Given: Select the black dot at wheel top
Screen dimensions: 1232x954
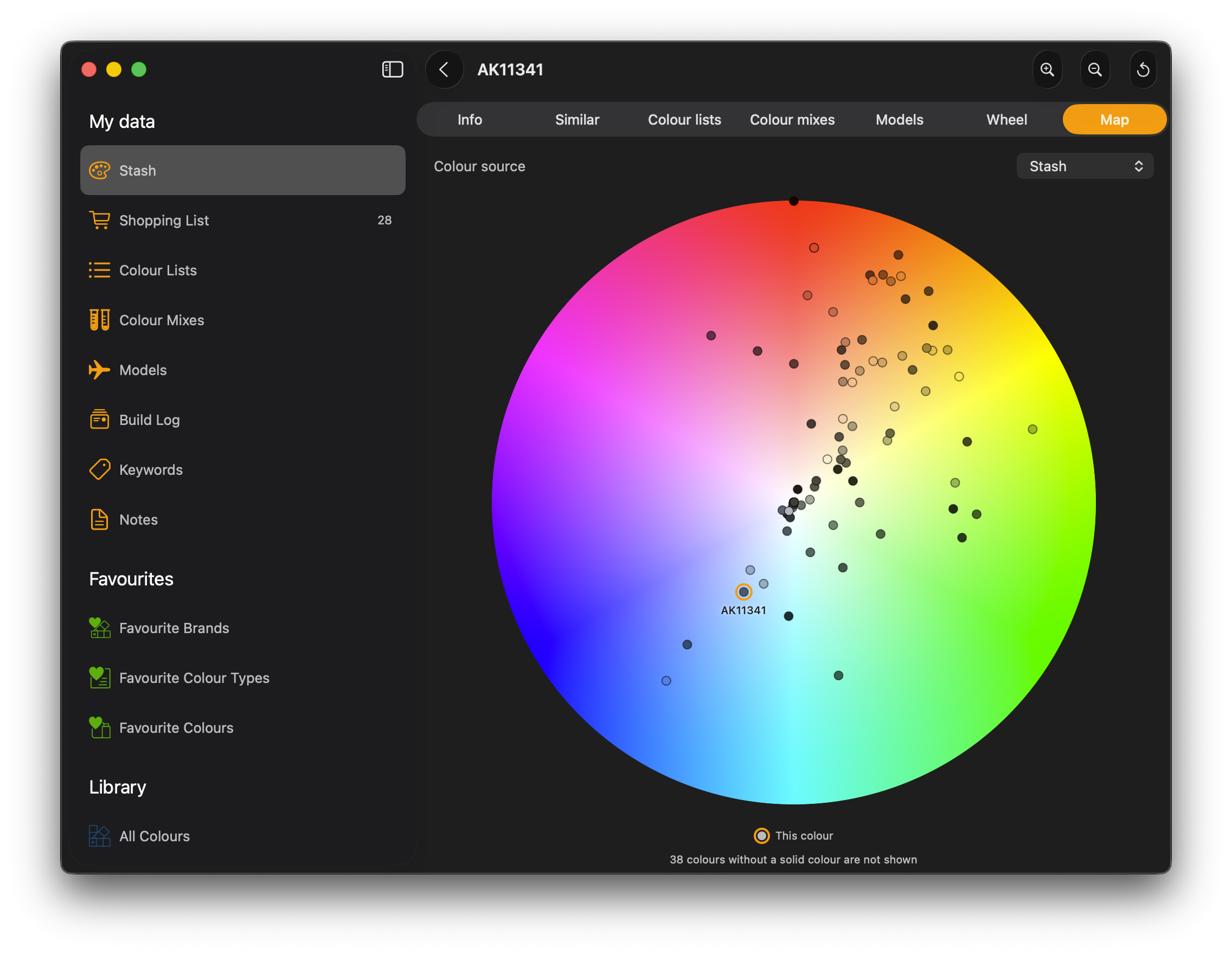Looking at the screenshot, I should point(794,201).
